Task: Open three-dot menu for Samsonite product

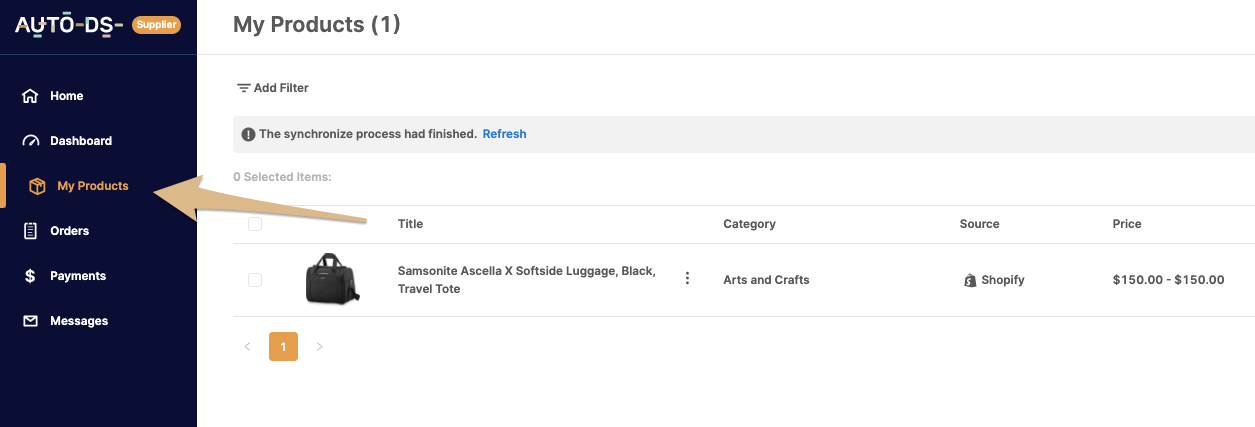Action: tap(687, 279)
